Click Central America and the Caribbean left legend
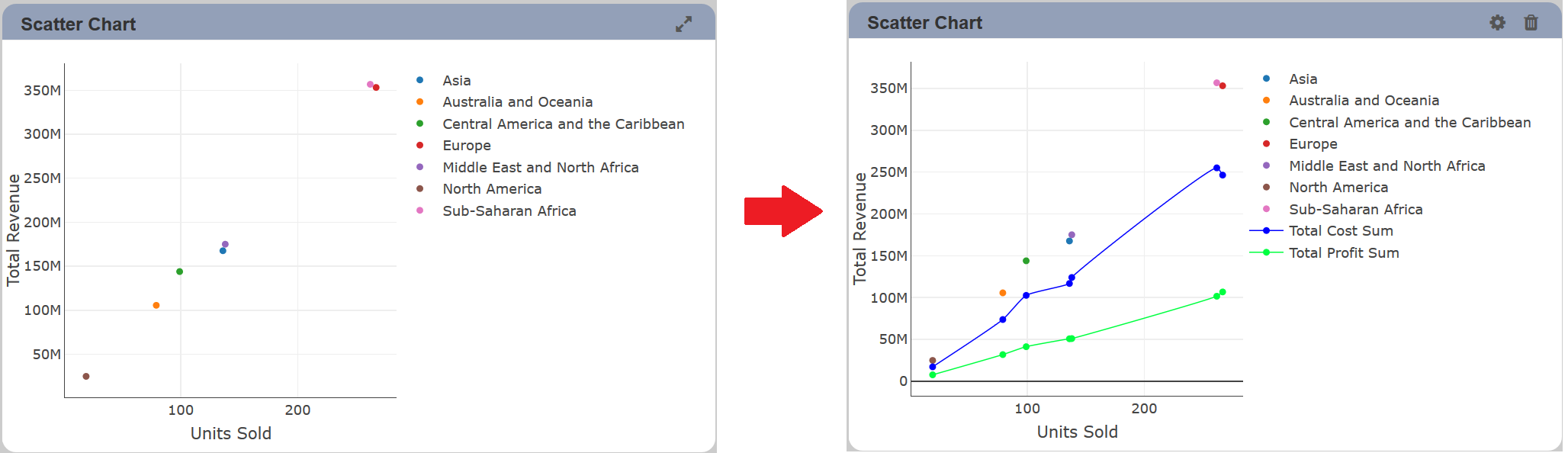This screenshot has height=453, width=1568. coord(564,124)
